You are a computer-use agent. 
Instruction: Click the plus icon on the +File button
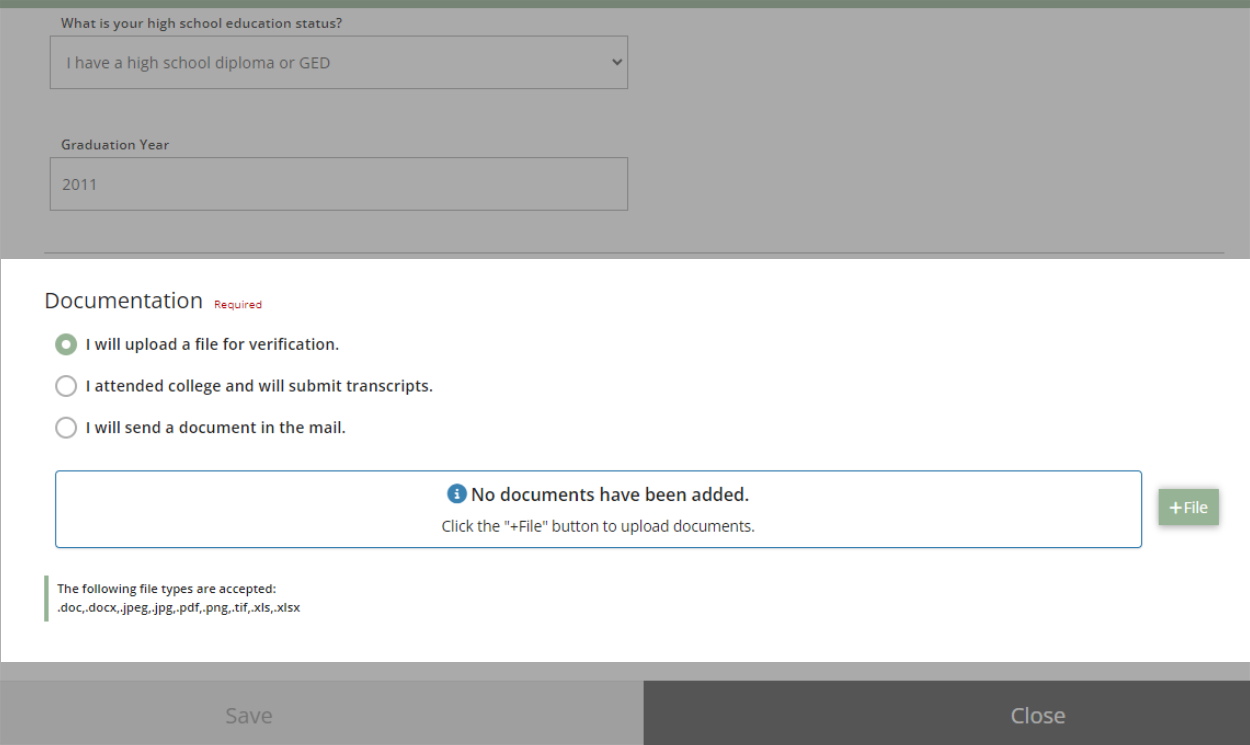[1176, 507]
